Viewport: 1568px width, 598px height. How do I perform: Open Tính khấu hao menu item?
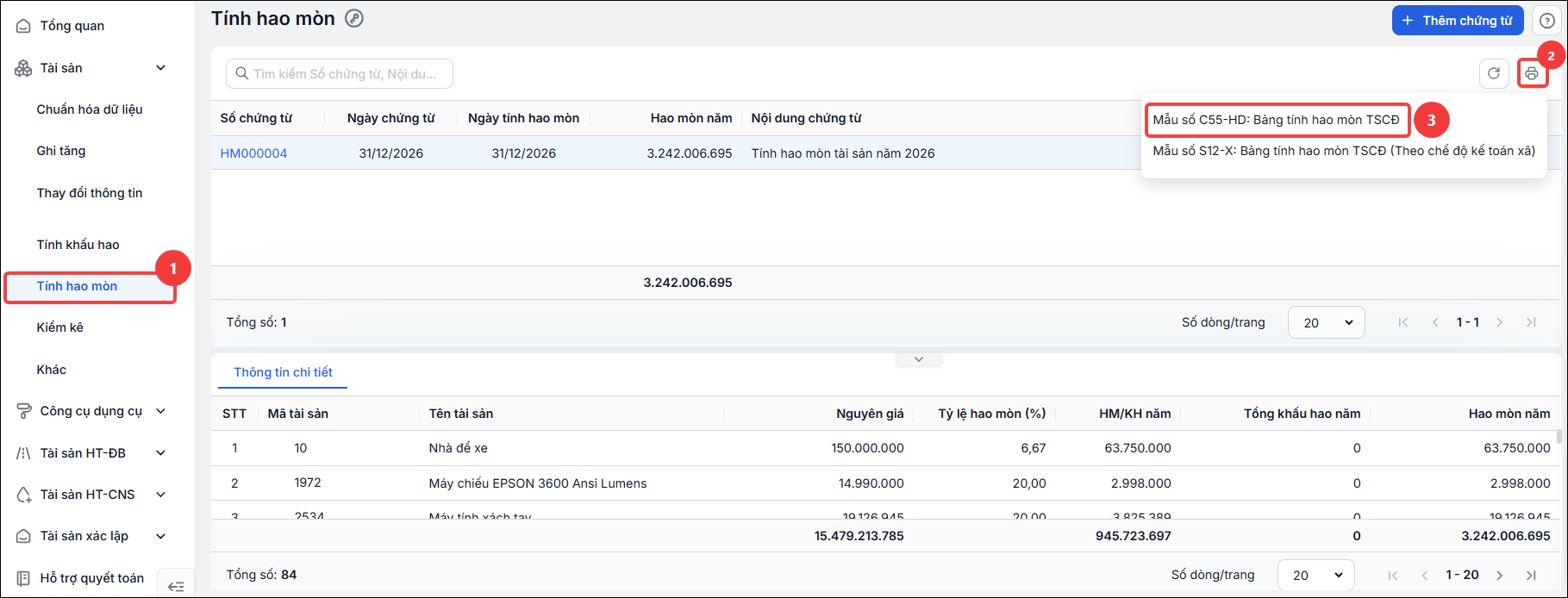[78, 245]
